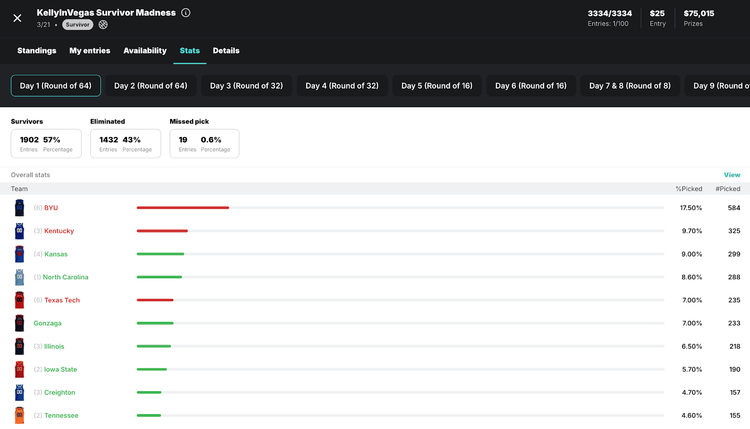Click the BYU pick percentage bar
Screen dimensions: 750x429
[183, 208]
